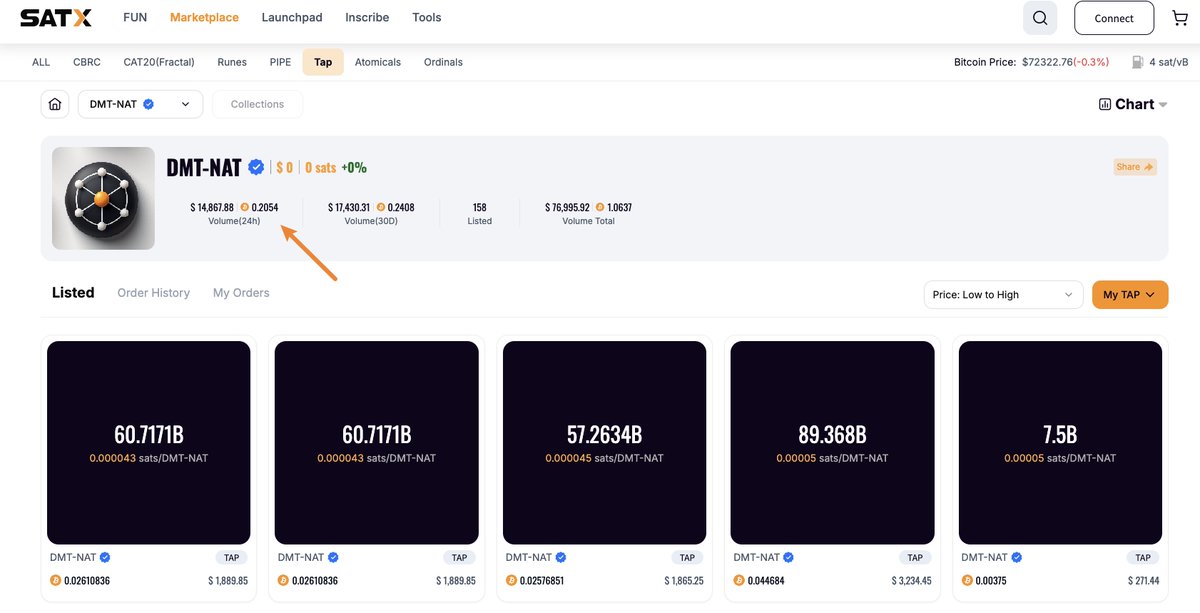1200x613 pixels.
Task: Expand the My TAP dropdown
Action: tap(1130, 295)
